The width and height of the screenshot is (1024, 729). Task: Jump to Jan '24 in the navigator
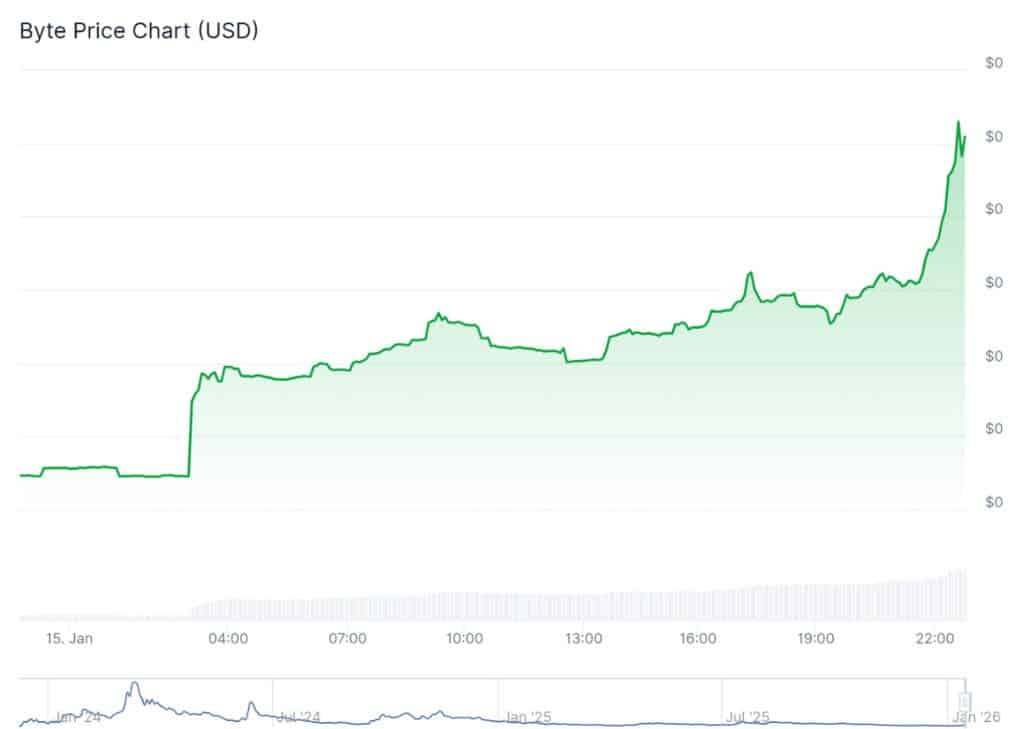click(78, 717)
